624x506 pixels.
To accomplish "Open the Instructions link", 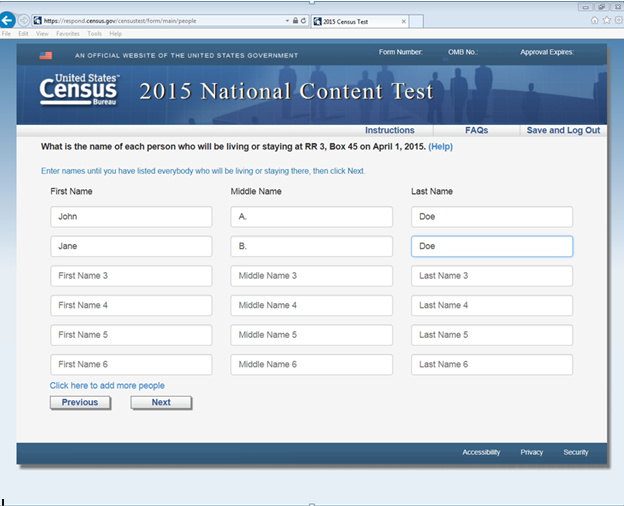I will point(389,130).
